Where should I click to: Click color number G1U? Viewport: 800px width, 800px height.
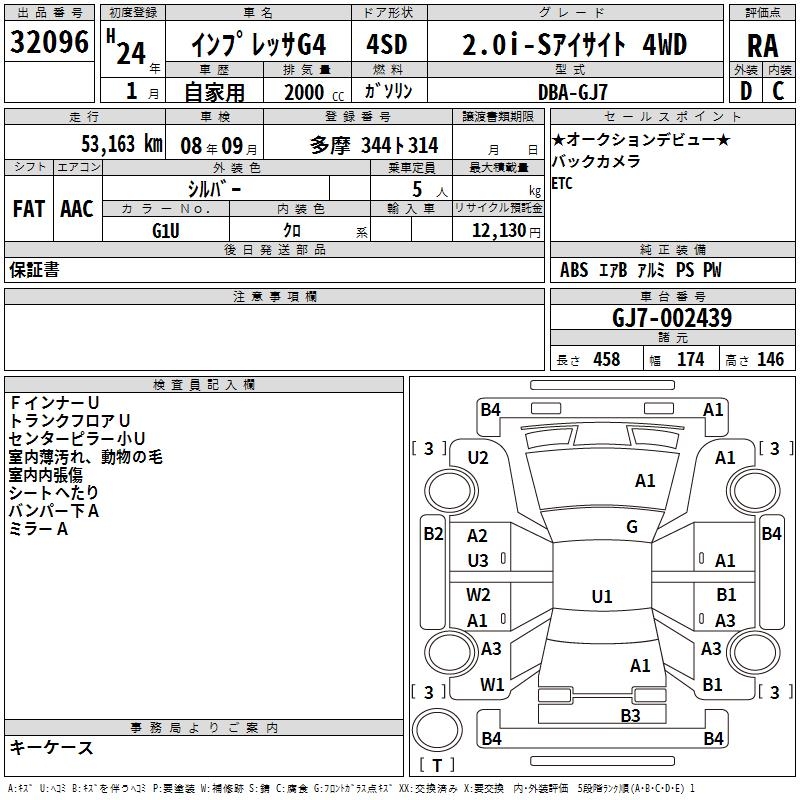pyautogui.click(x=166, y=231)
